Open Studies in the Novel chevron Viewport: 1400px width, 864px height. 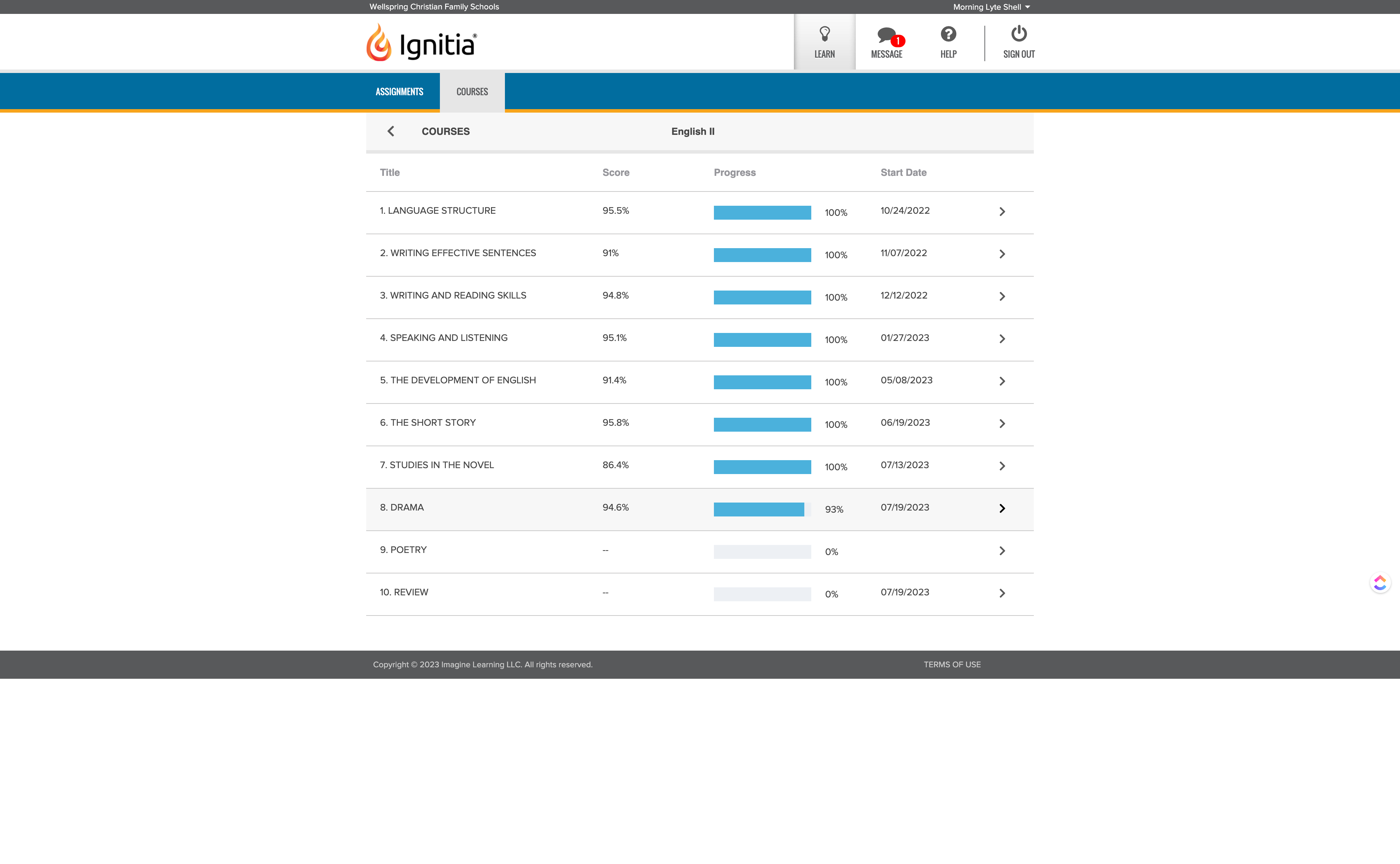click(1002, 466)
